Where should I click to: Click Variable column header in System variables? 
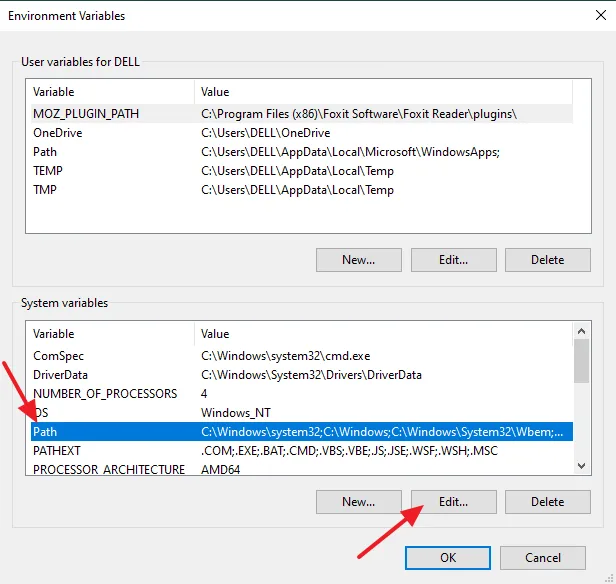[x=112, y=334]
